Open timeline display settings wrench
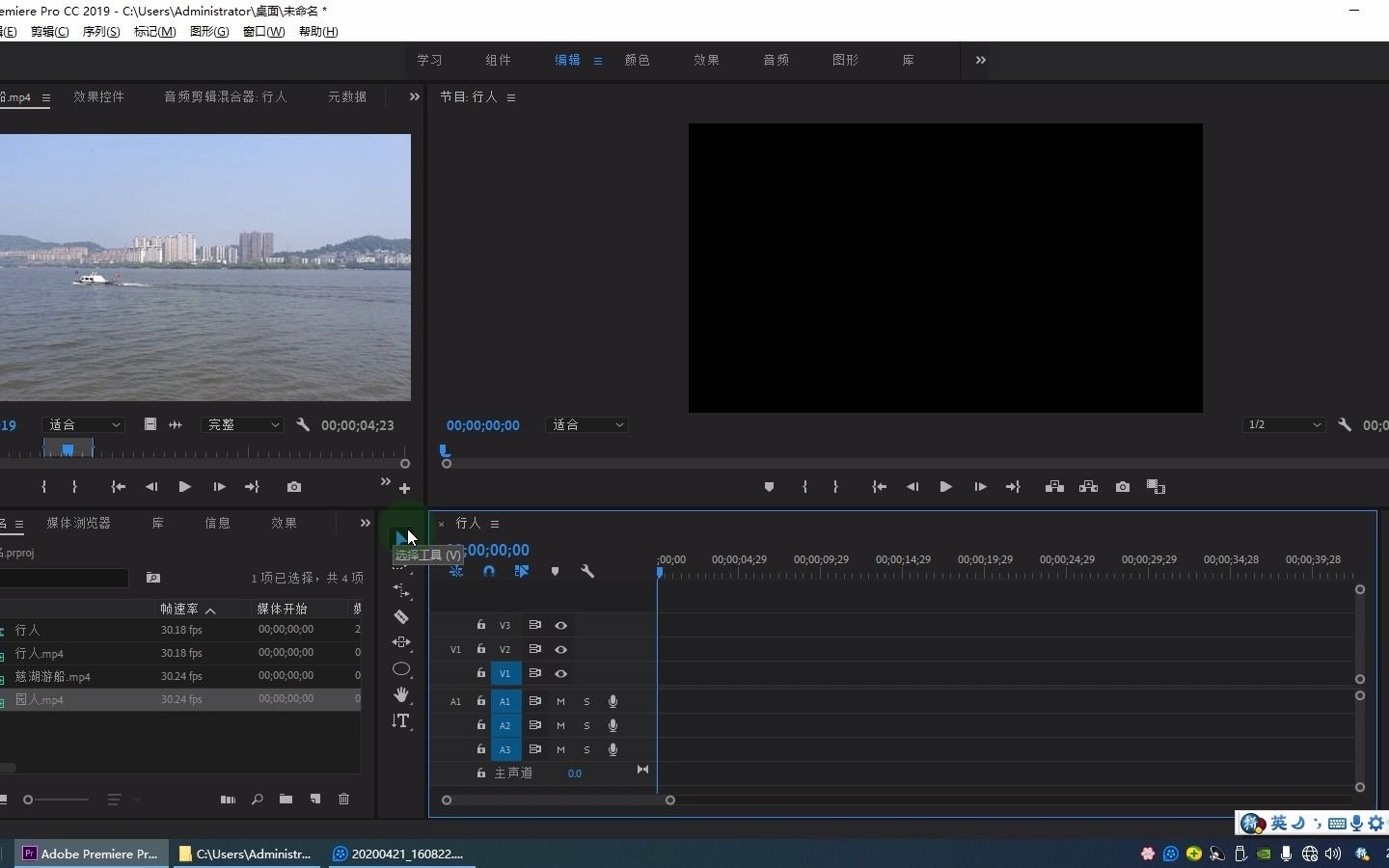 (x=587, y=571)
